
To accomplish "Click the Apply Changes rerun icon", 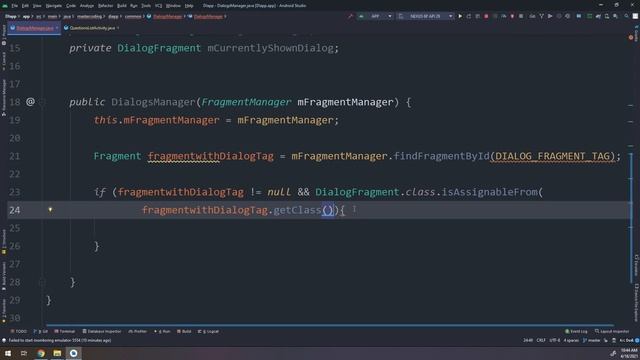I will [x=469, y=16].
